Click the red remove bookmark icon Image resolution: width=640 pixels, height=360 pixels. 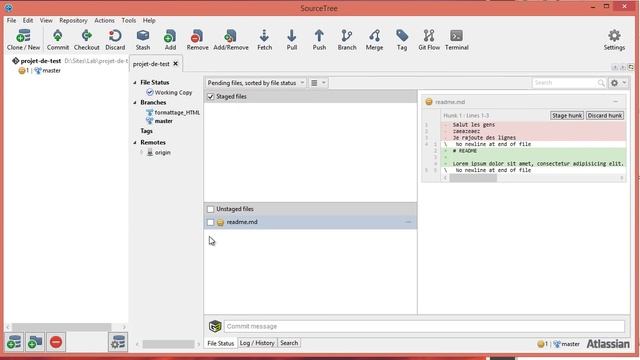tap(56, 342)
